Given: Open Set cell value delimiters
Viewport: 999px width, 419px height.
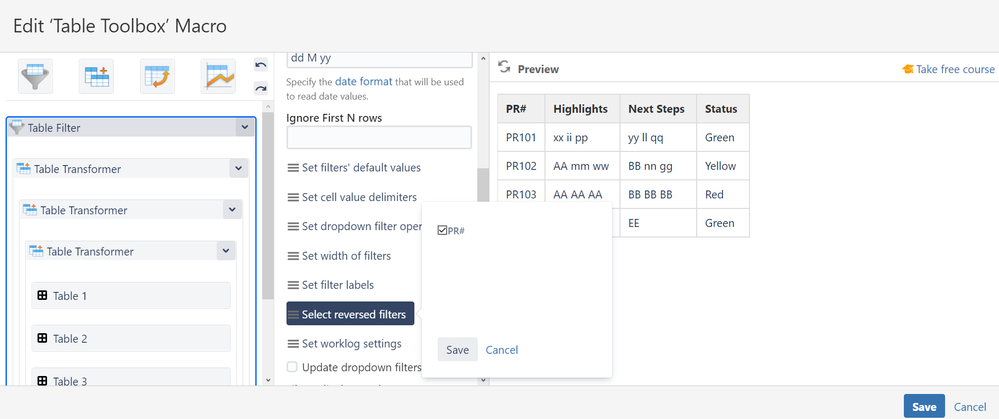Looking at the screenshot, I should [352, 197].
